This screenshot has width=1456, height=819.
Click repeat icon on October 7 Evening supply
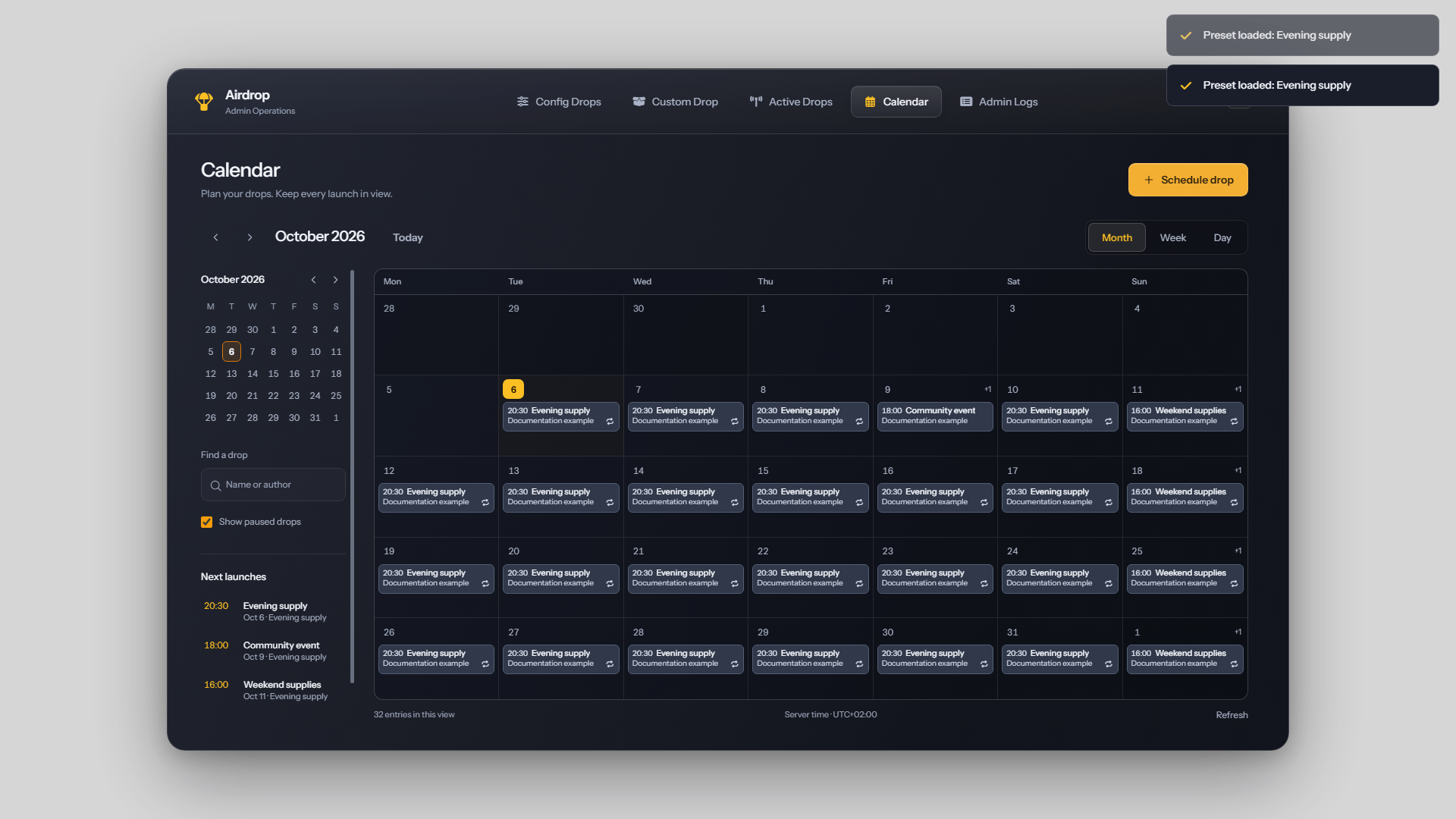pos(734,422)
